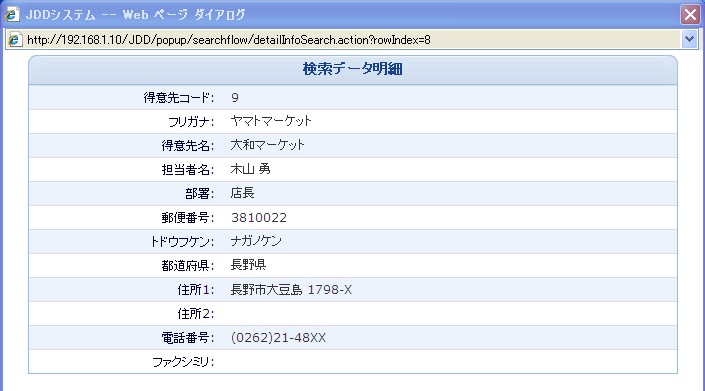The width and height of the screenshot is (705, 391).
Task: Click the フリガナ label
Action: 191,122
